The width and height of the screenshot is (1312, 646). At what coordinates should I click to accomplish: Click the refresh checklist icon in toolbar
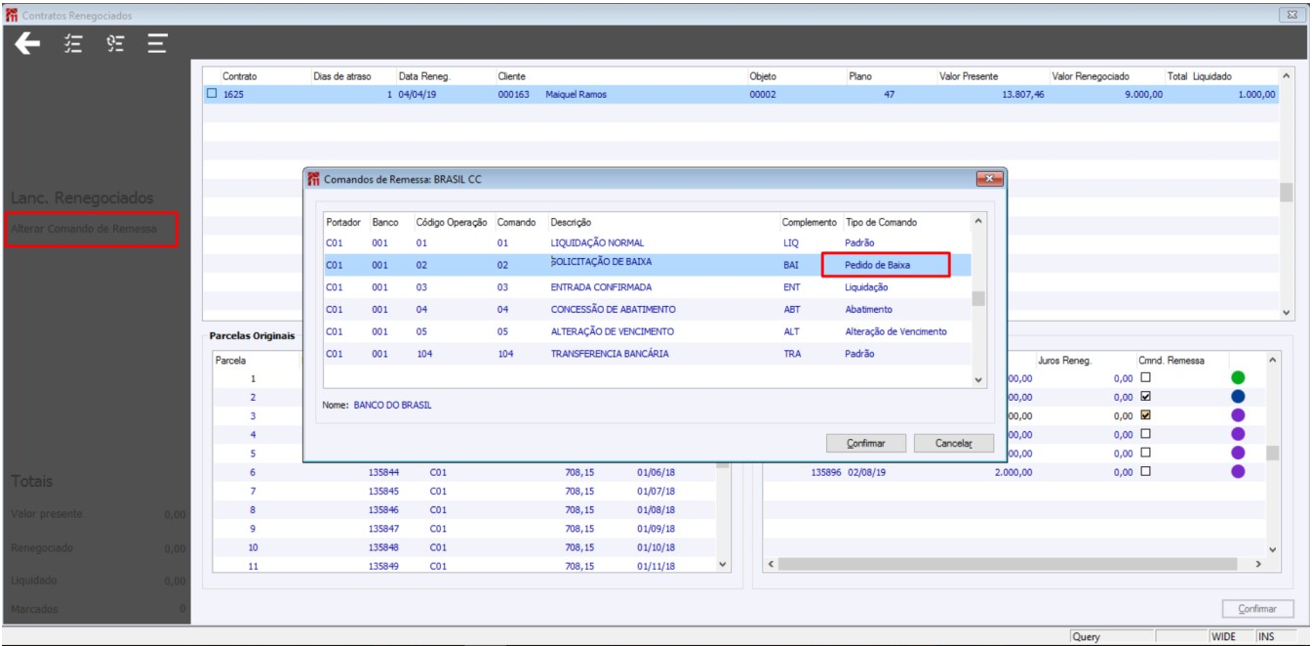click(115, 44)
